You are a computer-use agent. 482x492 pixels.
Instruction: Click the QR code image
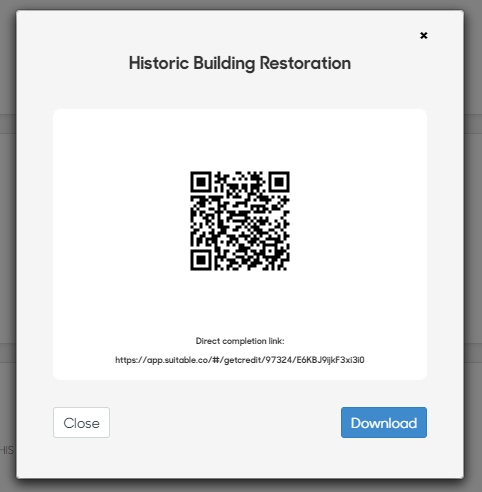[x=240, y=221]
